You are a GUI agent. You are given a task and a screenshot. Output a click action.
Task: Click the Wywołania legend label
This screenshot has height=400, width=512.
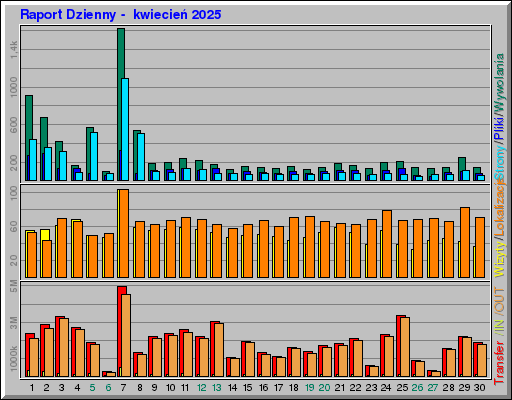tap(499, 82)
